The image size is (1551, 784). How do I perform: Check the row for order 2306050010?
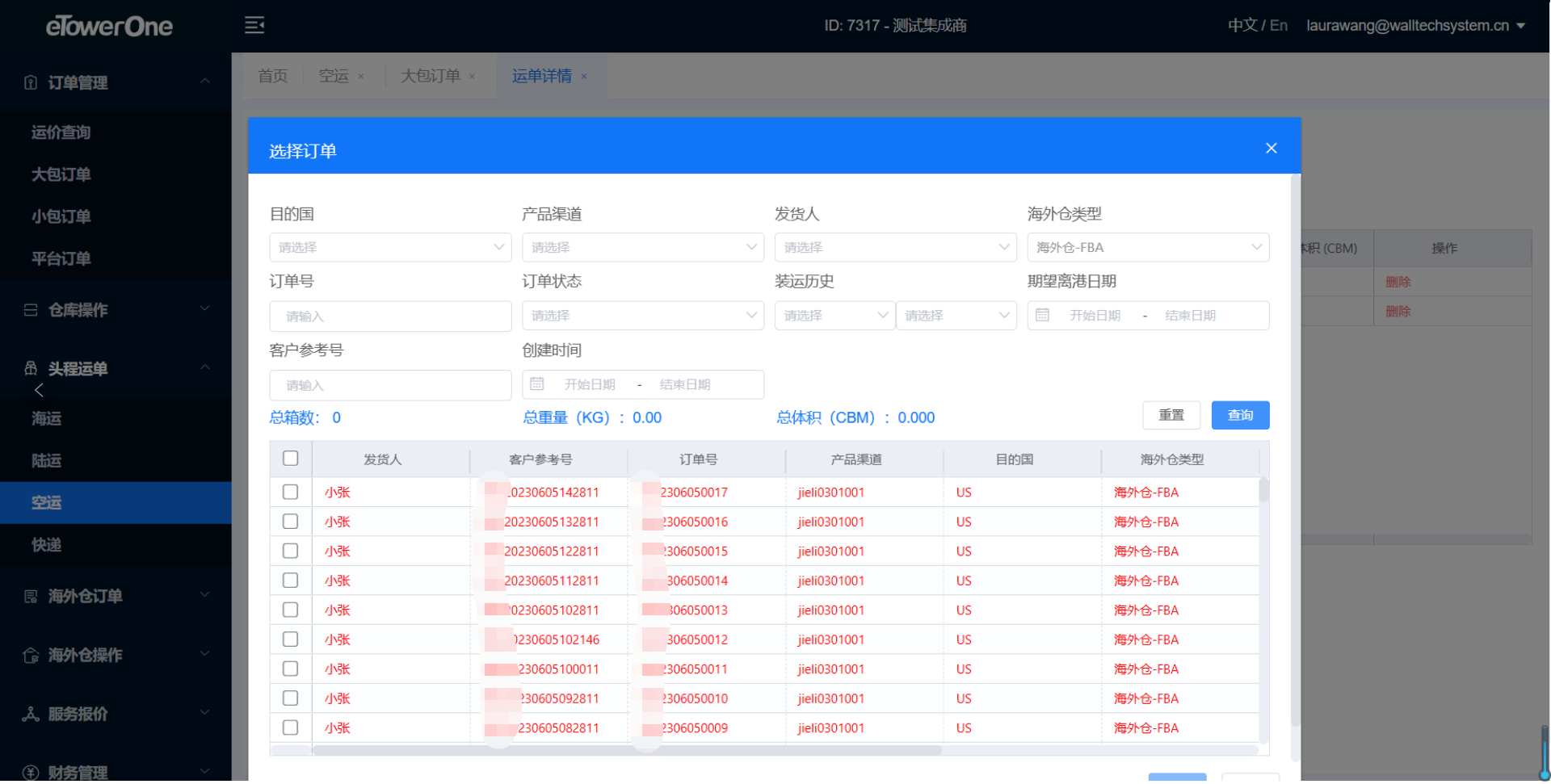(x=291, y=699)
